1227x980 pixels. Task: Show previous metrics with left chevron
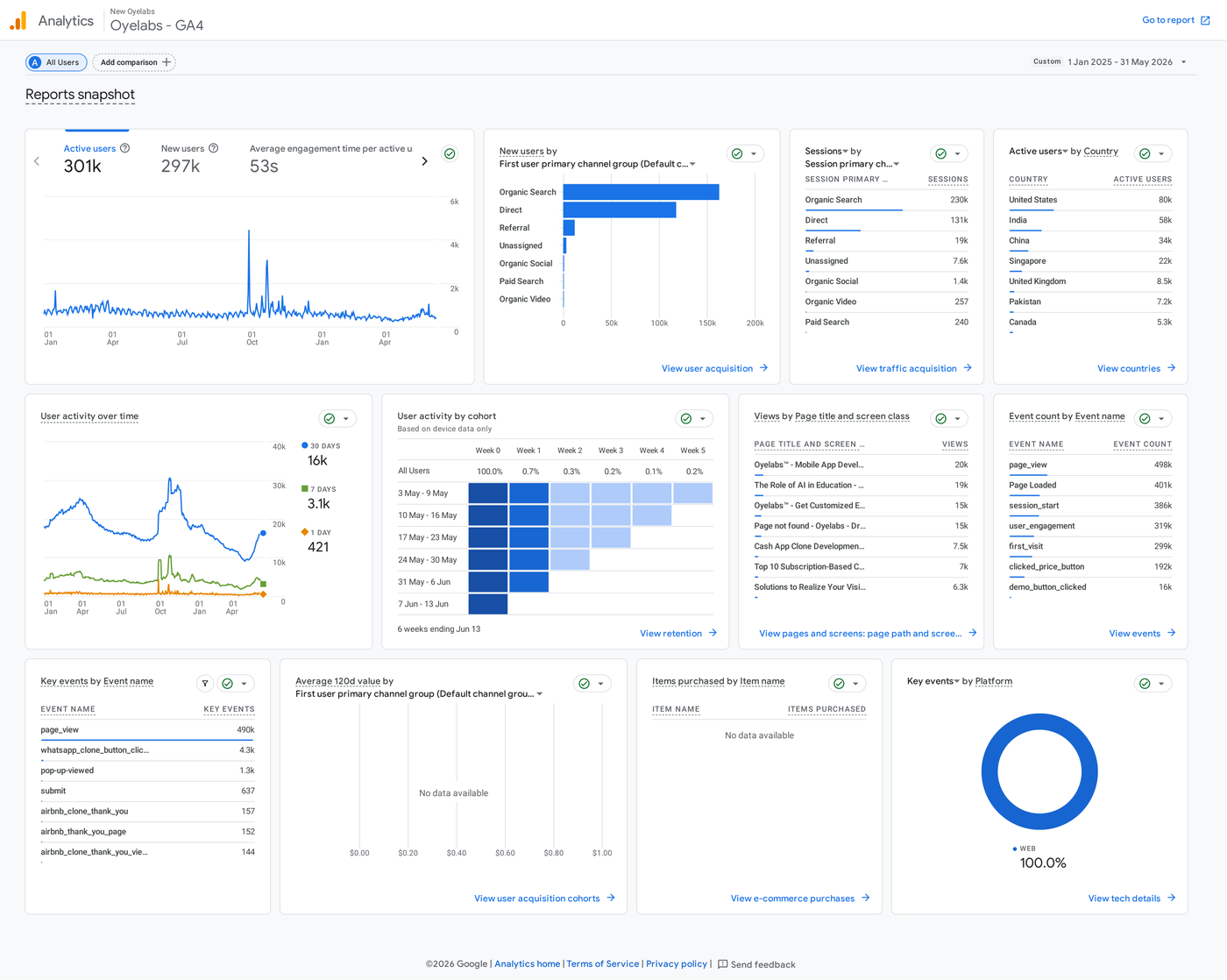37,161
